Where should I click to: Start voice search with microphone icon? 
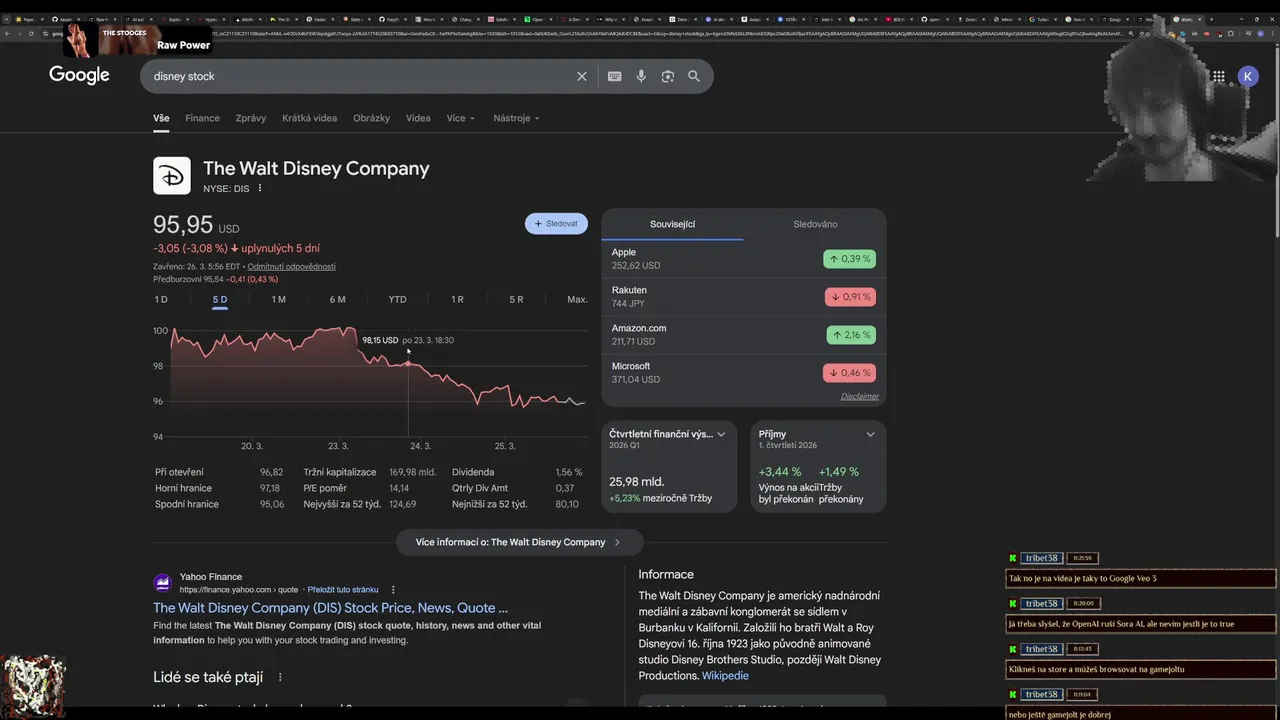[x=641, y=76]
